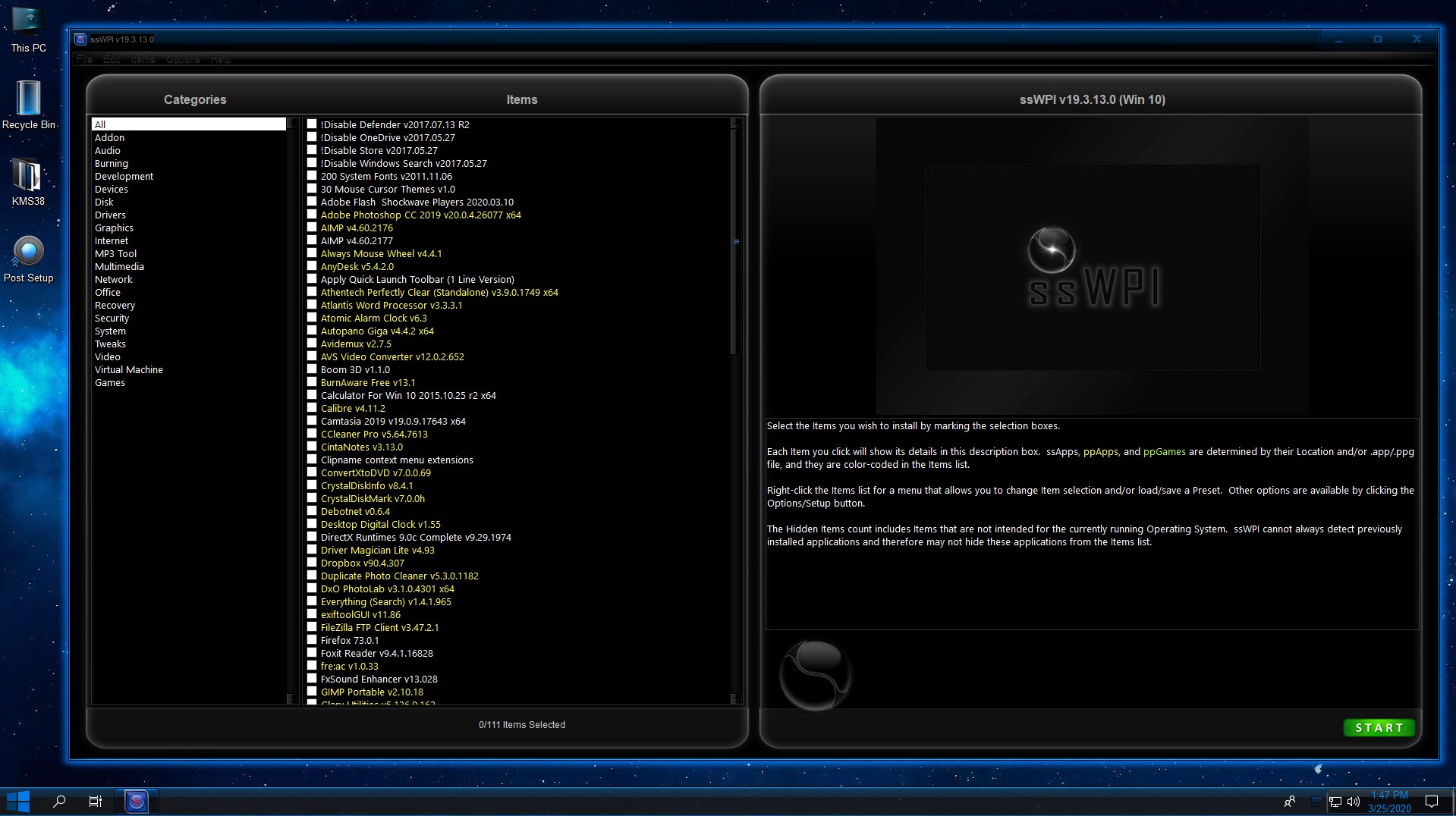1456x816 pixels.
Task: Select the Calibre v4.11.2 item
Action: [x=353, y=408]
